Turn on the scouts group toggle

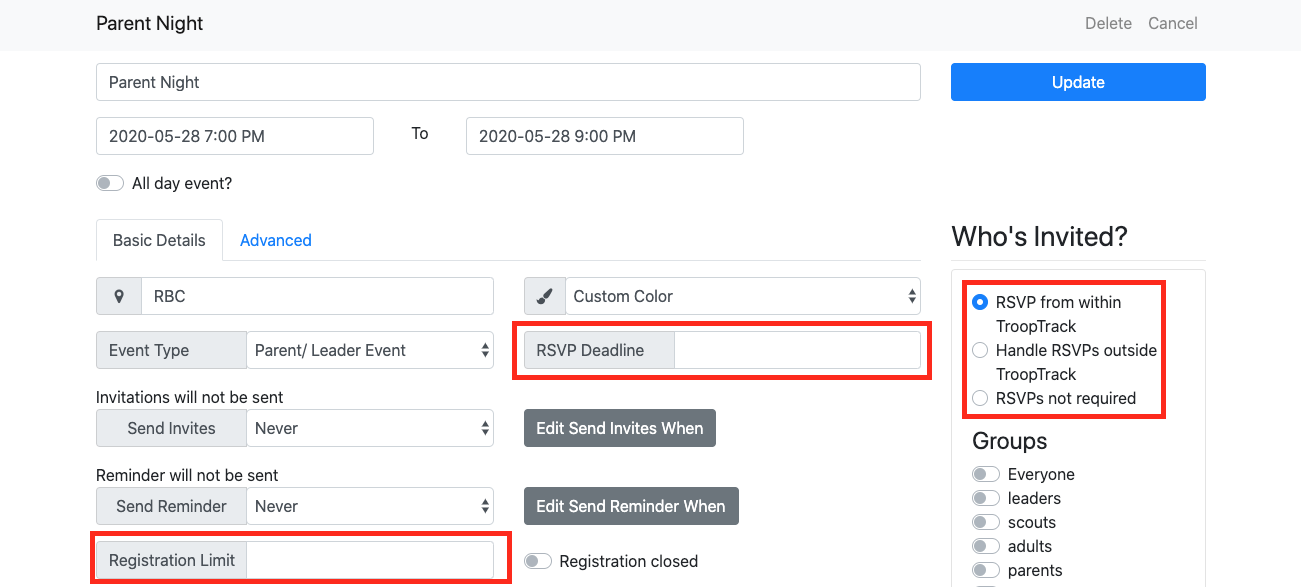pos(986,522)
